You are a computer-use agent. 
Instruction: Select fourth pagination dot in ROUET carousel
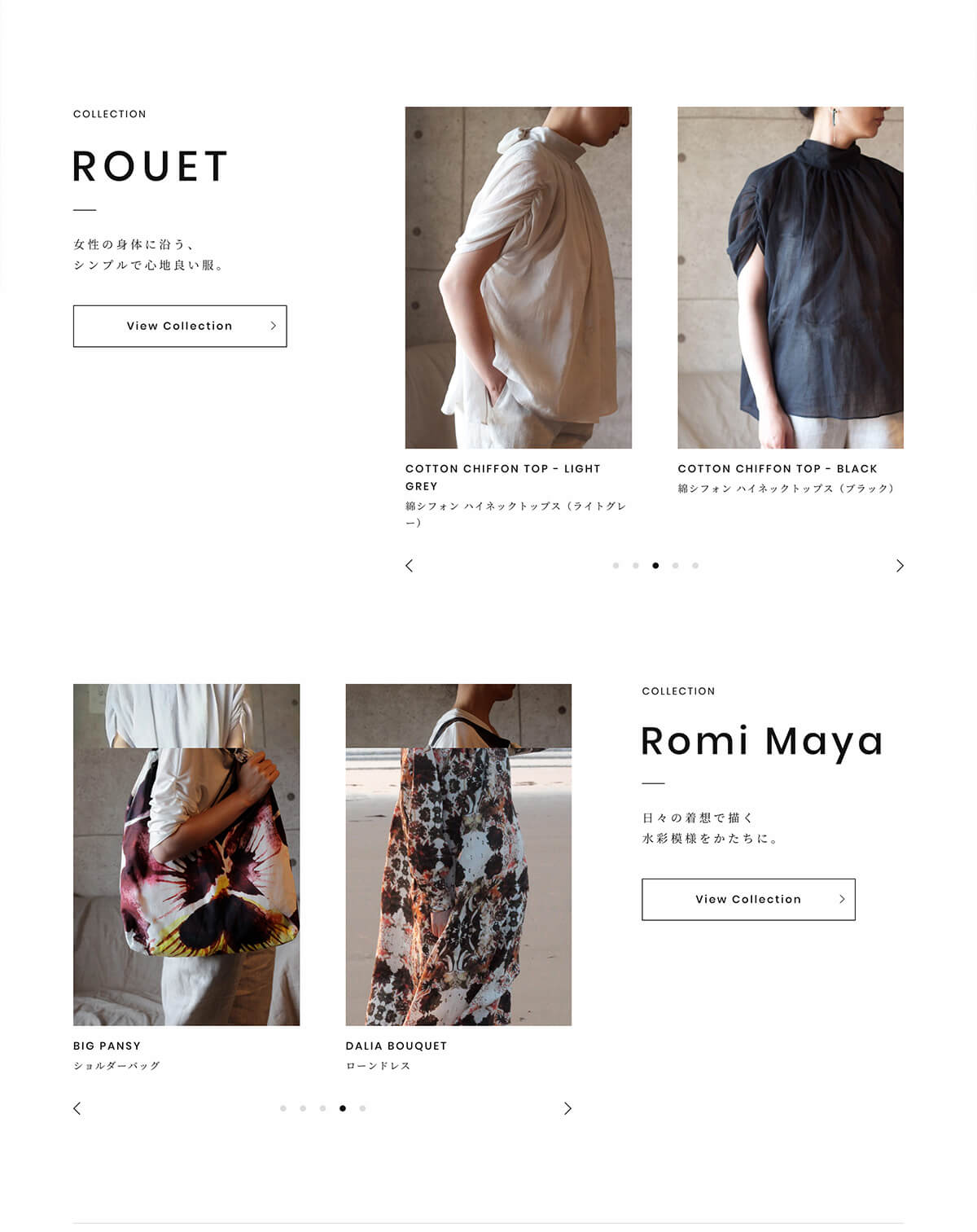(x=676, y=566)
